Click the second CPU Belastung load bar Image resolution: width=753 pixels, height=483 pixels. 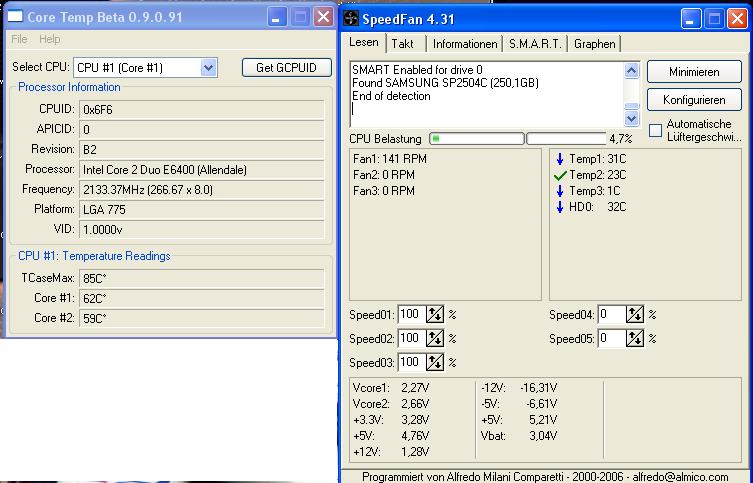click(567, 139)
